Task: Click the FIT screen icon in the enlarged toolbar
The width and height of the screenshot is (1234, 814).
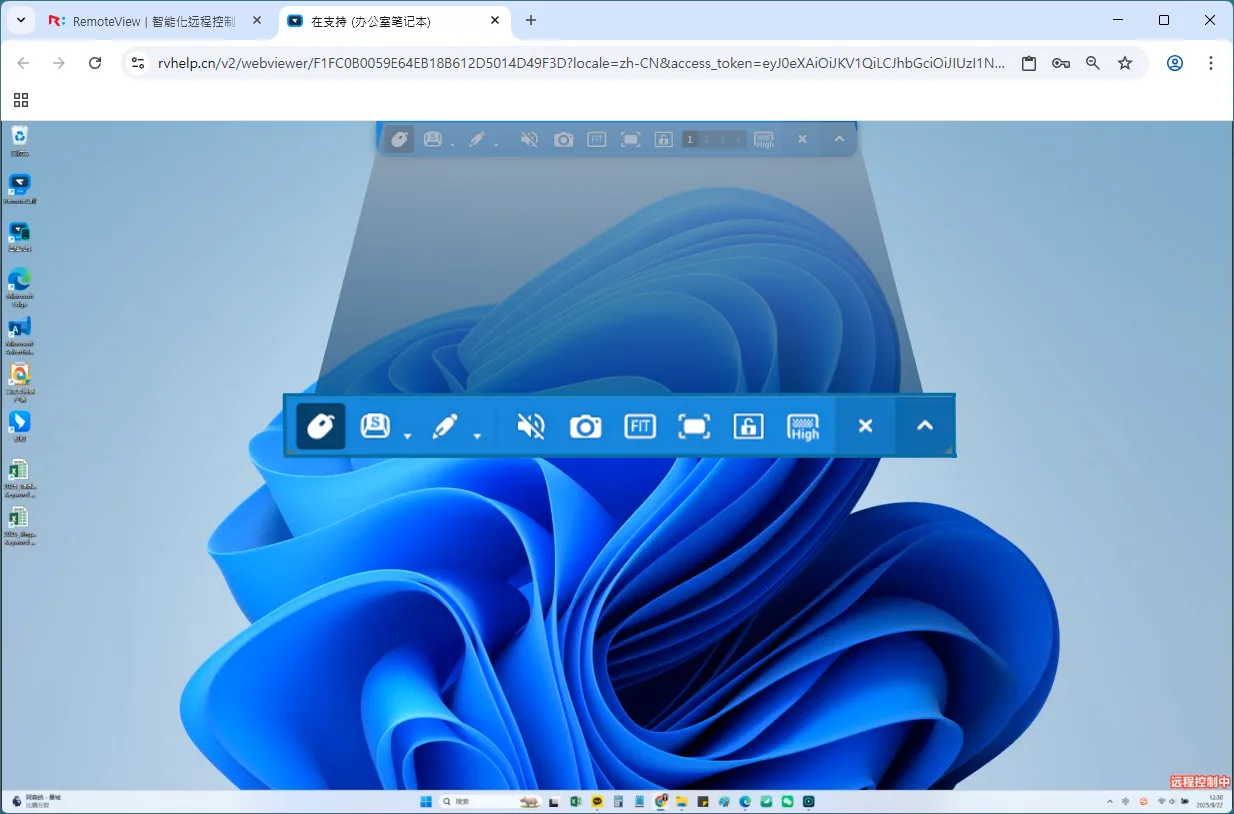Action: [x=640, y=427]
